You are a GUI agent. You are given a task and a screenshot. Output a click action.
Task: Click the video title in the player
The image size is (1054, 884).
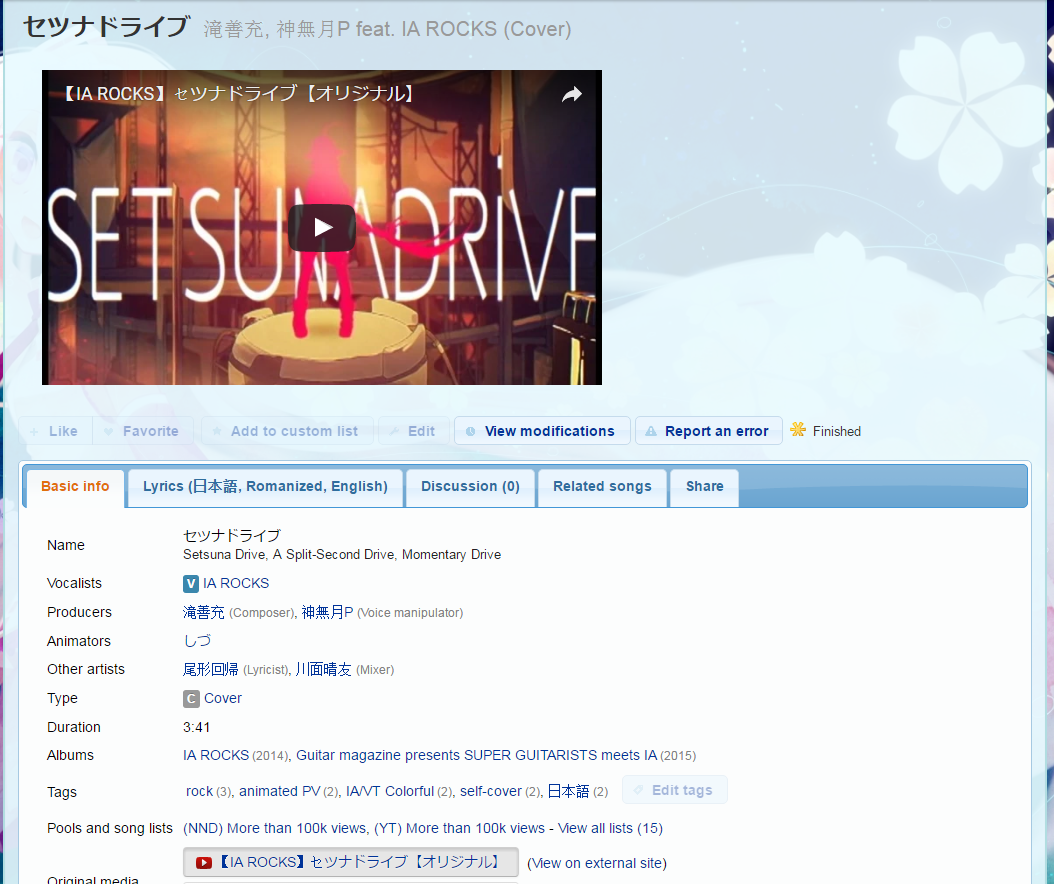(x=239, y=93)
